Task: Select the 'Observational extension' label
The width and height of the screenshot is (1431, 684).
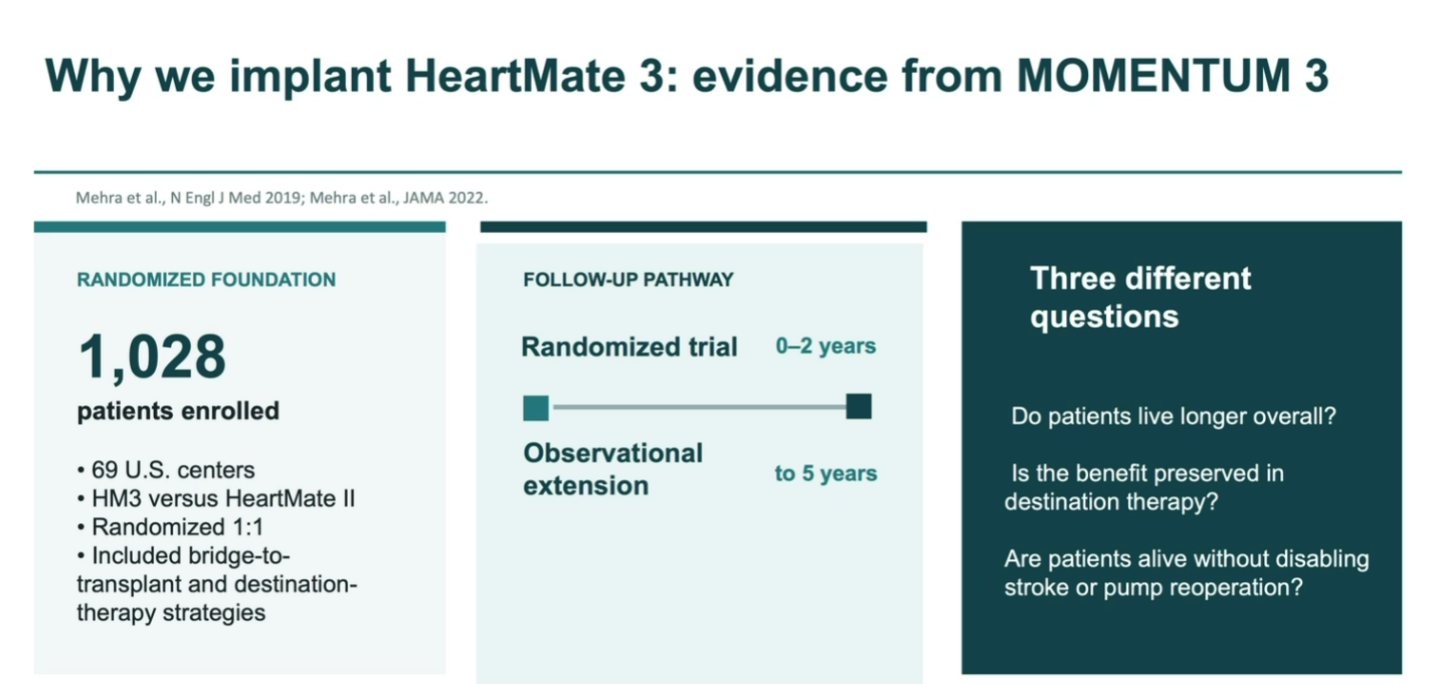Action: pos(613,469)
